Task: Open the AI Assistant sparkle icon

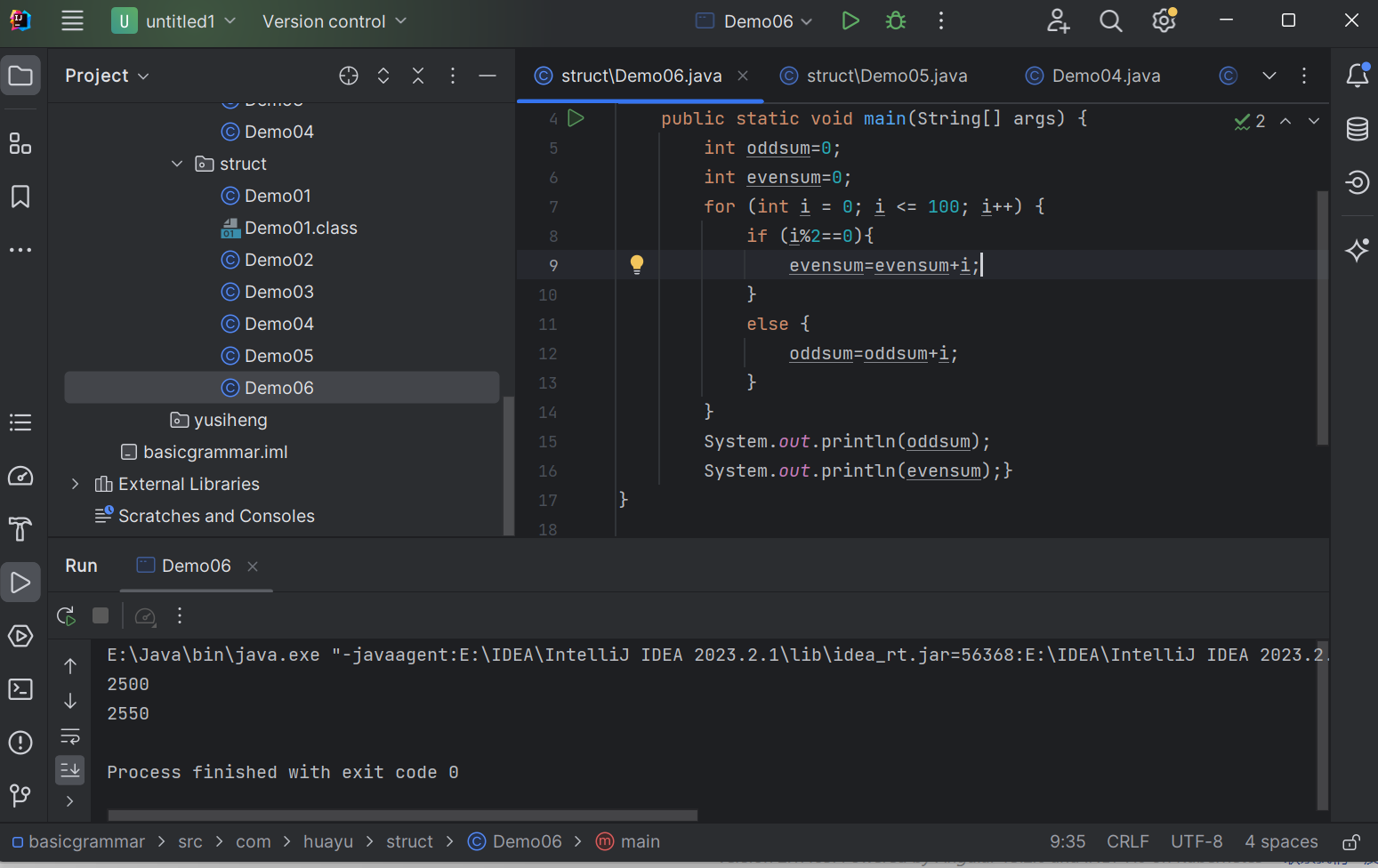Action: tap(1357, 250)
